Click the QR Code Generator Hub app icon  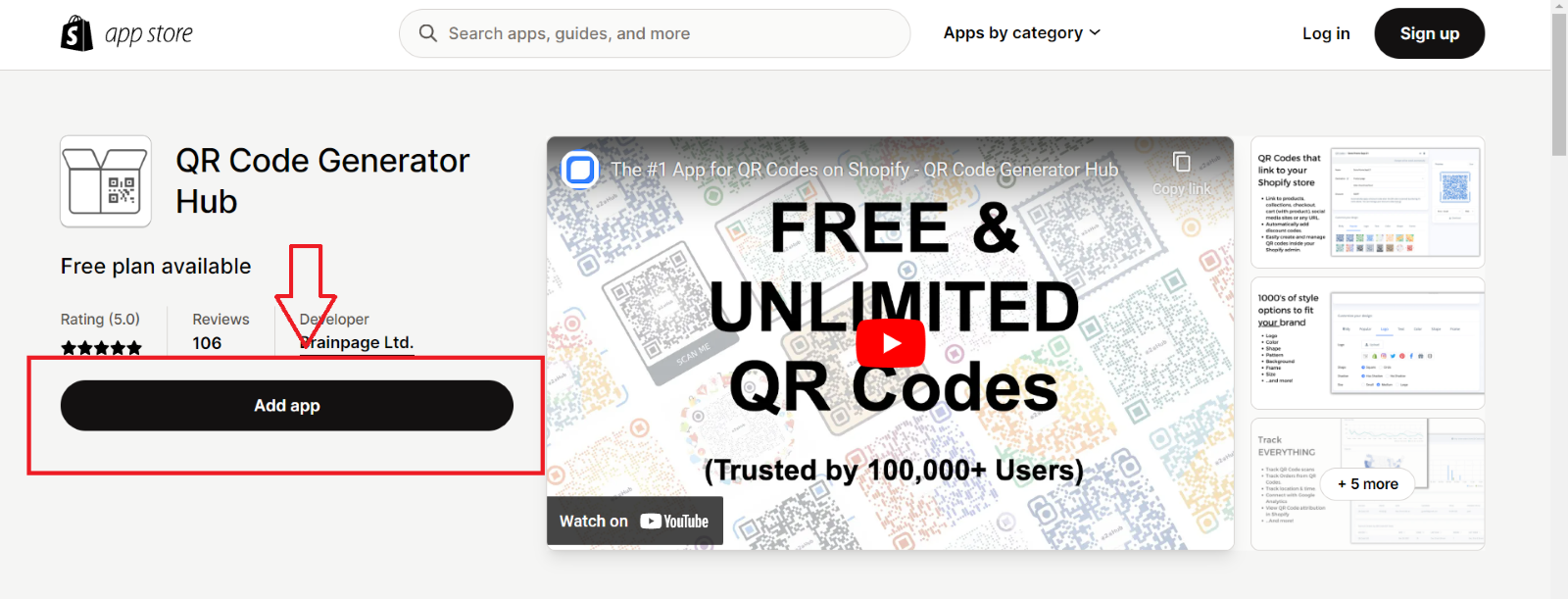[106, 181]
